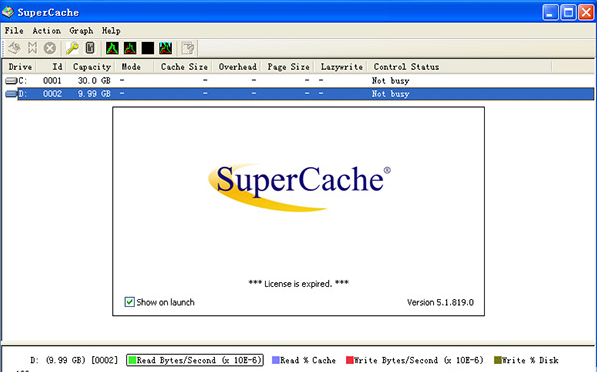The width and height of the screenshot is (597, 372).
Task: Select the C: drive row
Action: click(x=298, y=81)
